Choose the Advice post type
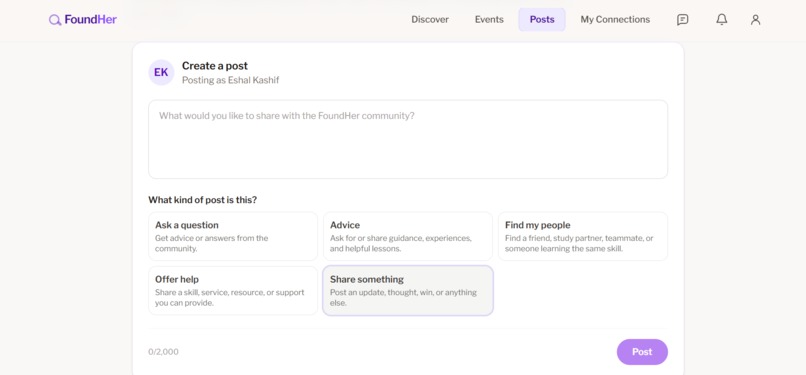Viewport: 806px width, 375px height. click(x=408, y=236)
